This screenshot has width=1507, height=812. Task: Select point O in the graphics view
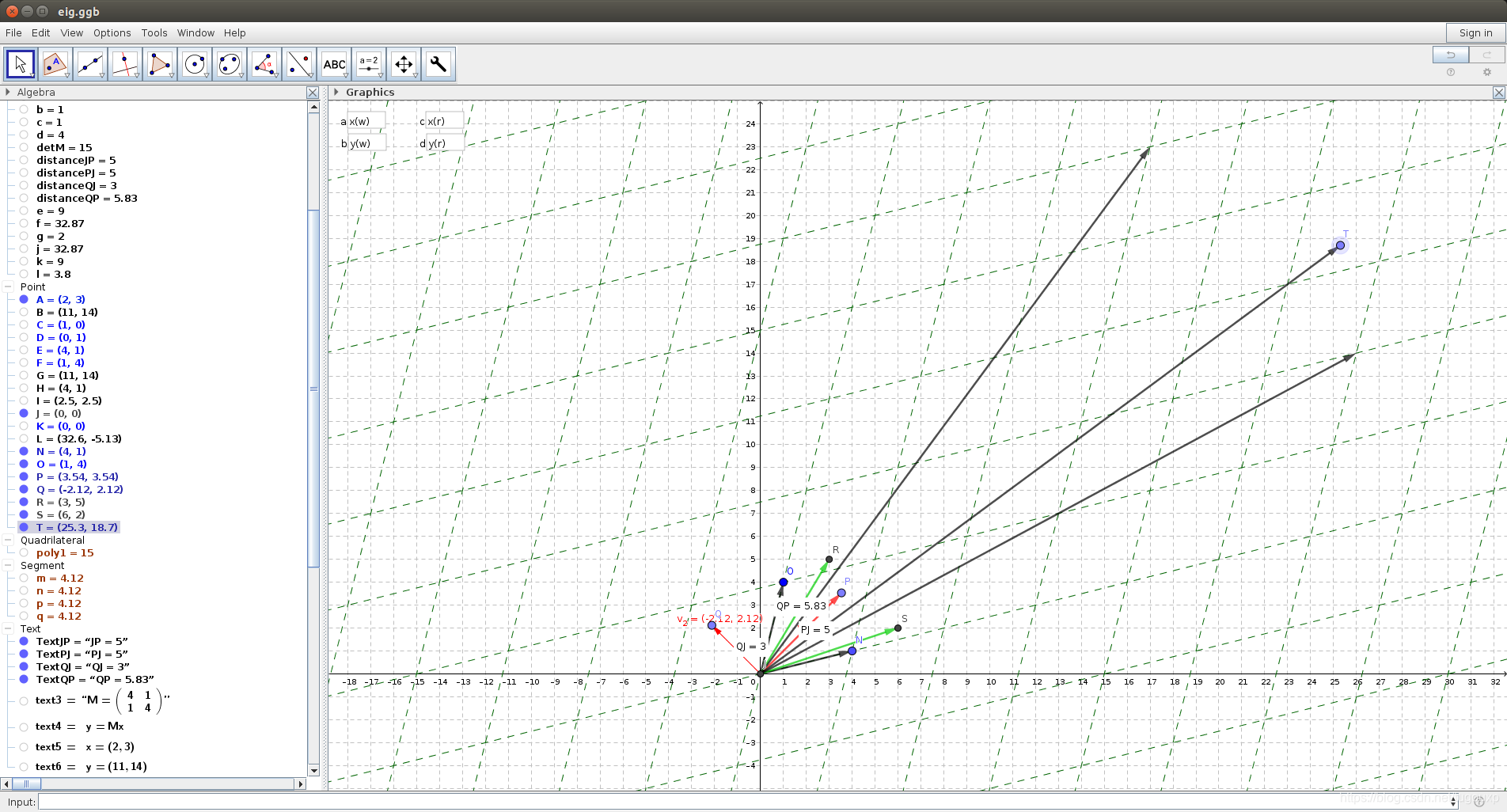(783, 582)
